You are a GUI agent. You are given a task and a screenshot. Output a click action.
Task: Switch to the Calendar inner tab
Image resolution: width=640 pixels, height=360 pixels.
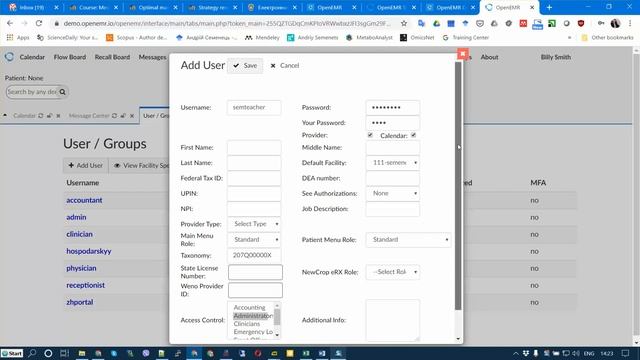click(x=24, y=116)
